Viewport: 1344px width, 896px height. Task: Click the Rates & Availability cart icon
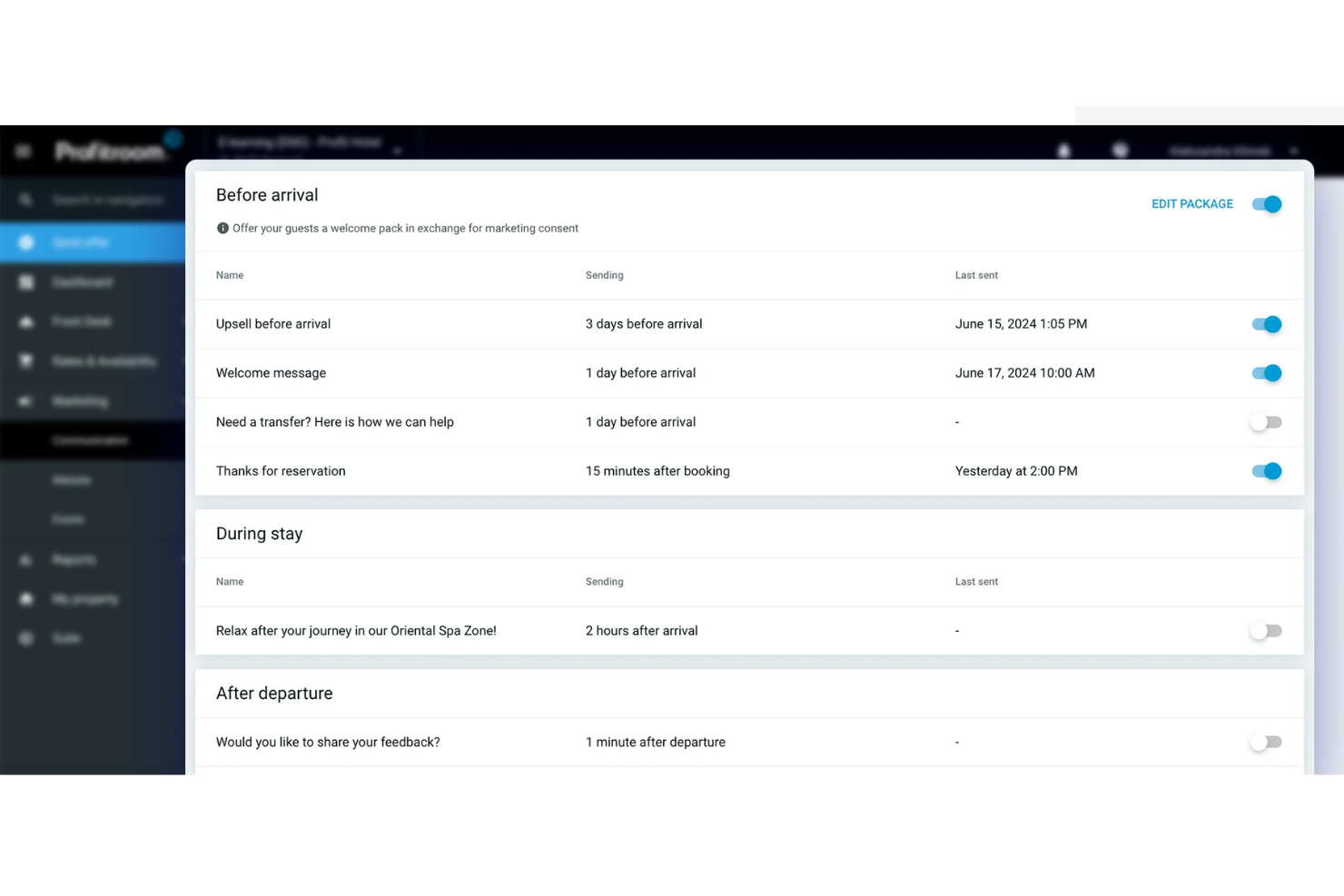coord(25,361)
